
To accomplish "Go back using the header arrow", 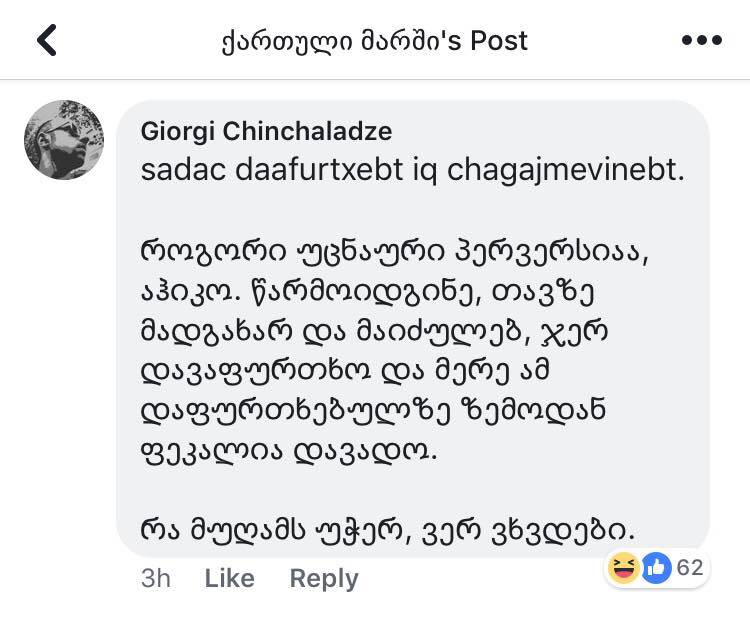I will [47, 40].
